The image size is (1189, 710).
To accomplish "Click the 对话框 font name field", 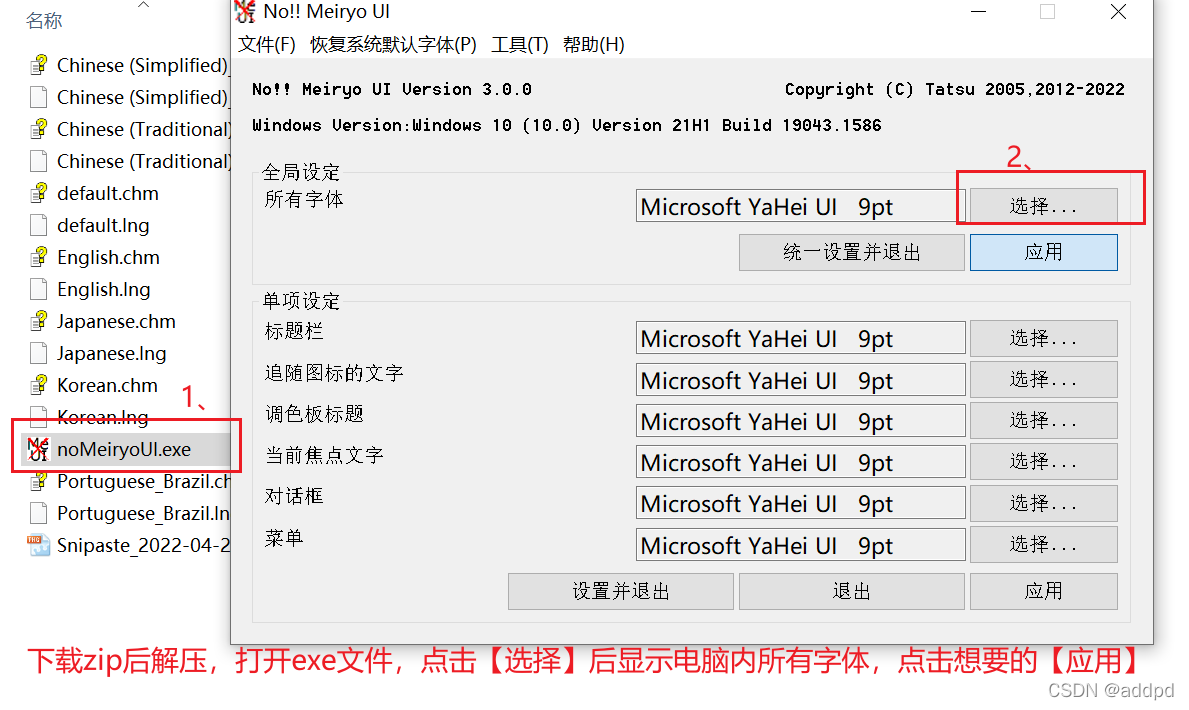I will pyautogui.click(x=800, y=503).
